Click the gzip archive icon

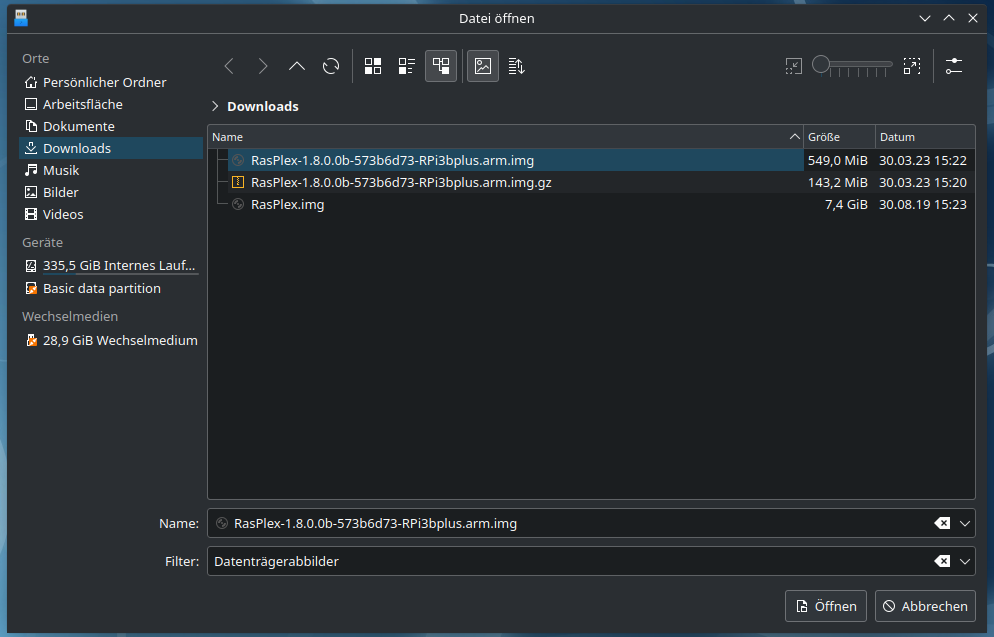(238, 183)
